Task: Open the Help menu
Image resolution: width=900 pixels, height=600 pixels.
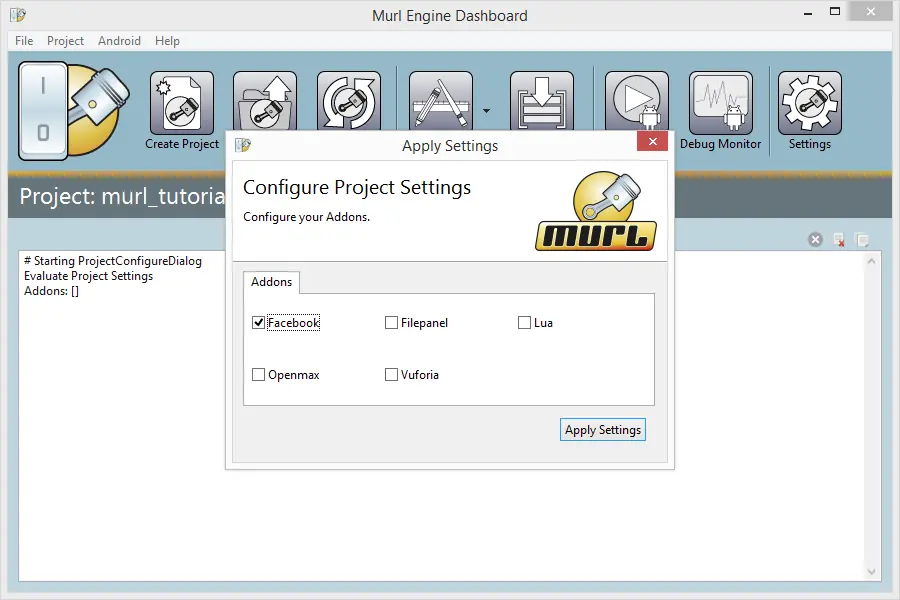Action: click(x=167, y=41)
